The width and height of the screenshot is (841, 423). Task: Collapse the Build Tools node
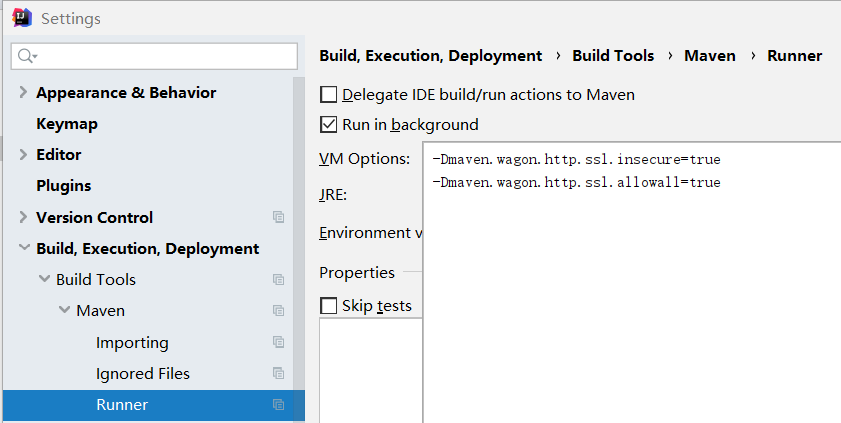click(x=45, y=279)
